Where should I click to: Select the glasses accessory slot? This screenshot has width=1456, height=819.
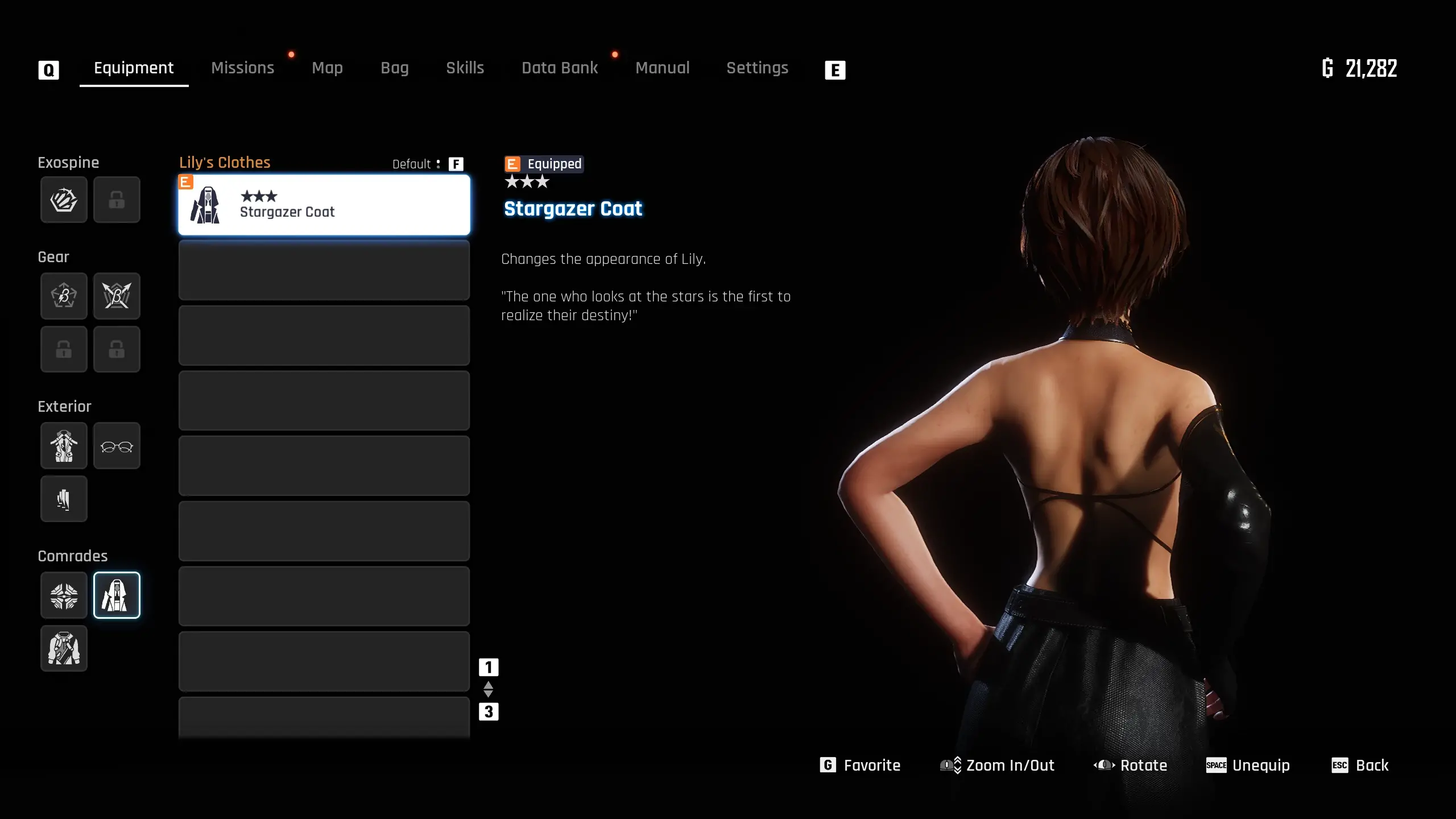[117, 445]
